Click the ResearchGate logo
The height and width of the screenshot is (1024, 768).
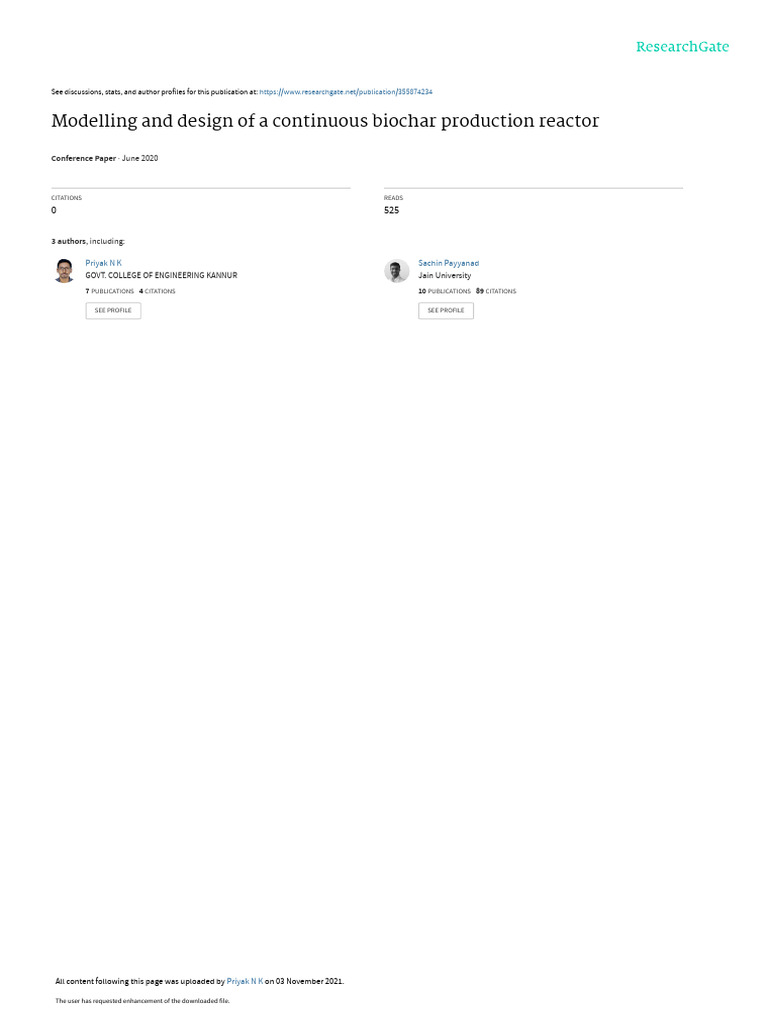point(682,47)
